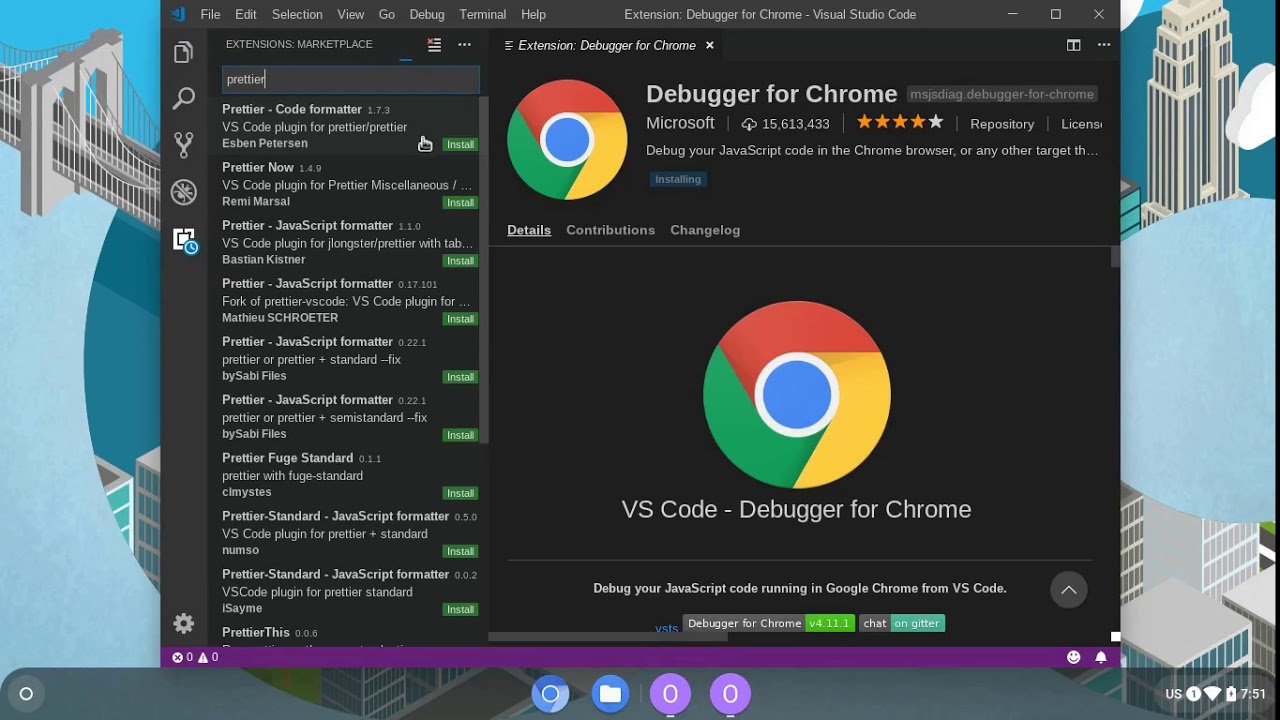Switch to the Contributions tab
The width and height of the screenshot is (1280, 720).
point(610,230)
